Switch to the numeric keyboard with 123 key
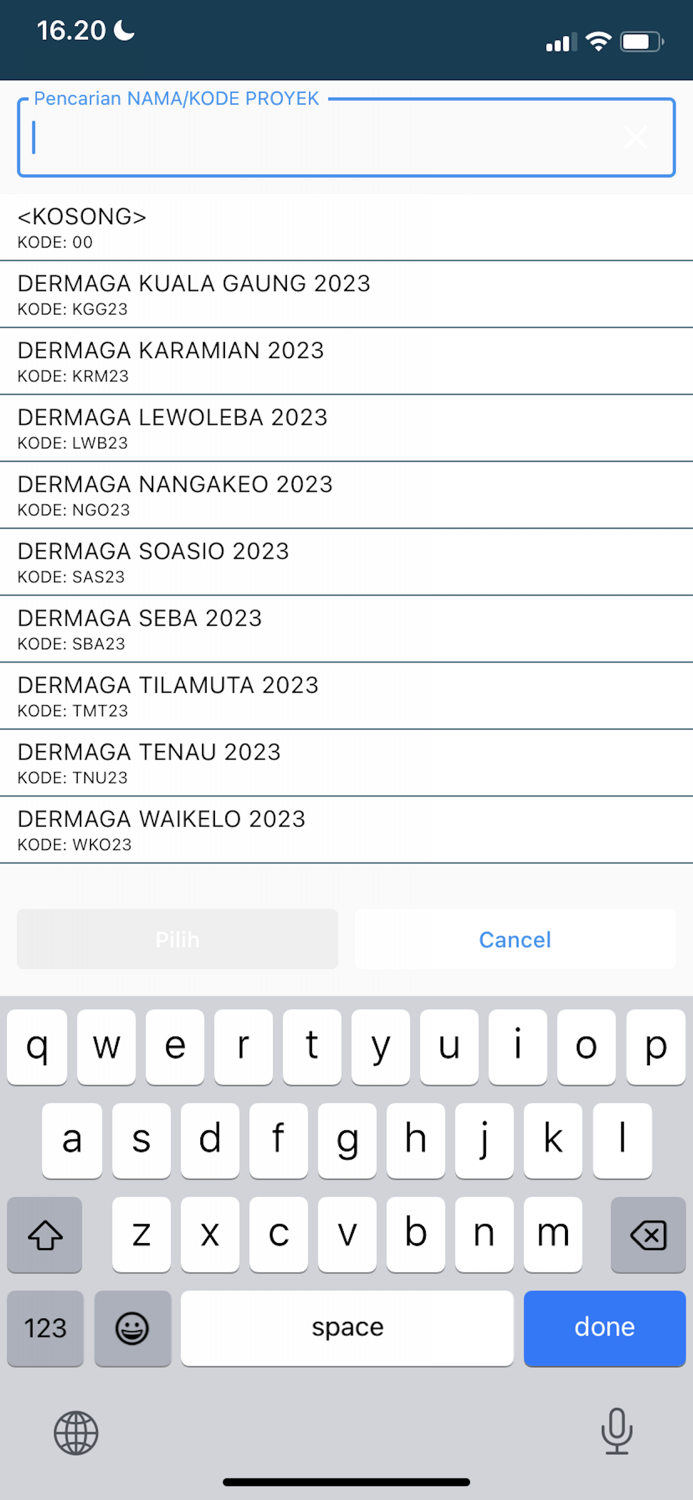Viewport: 693px width, 1500px height. [x=44, y=1328]
